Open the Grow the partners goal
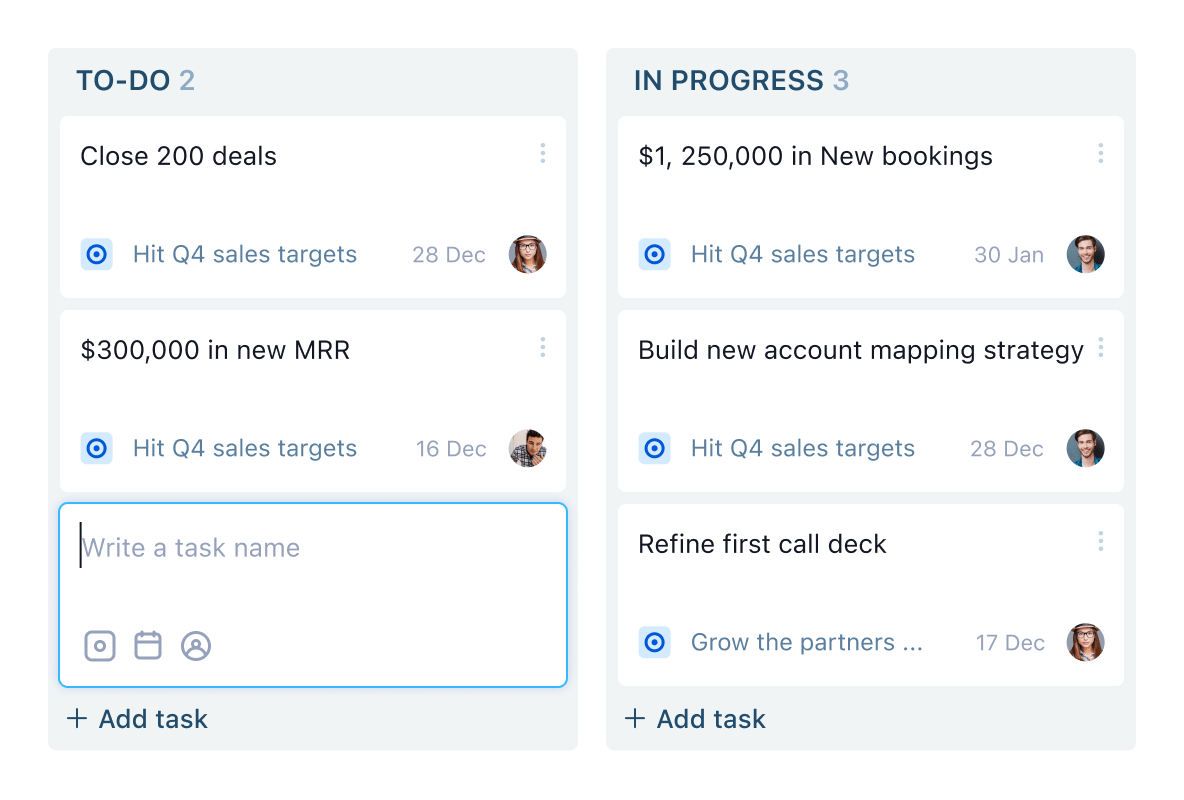Image resolution: width=1184 pixels, height=800 pixels. (808, 643)
